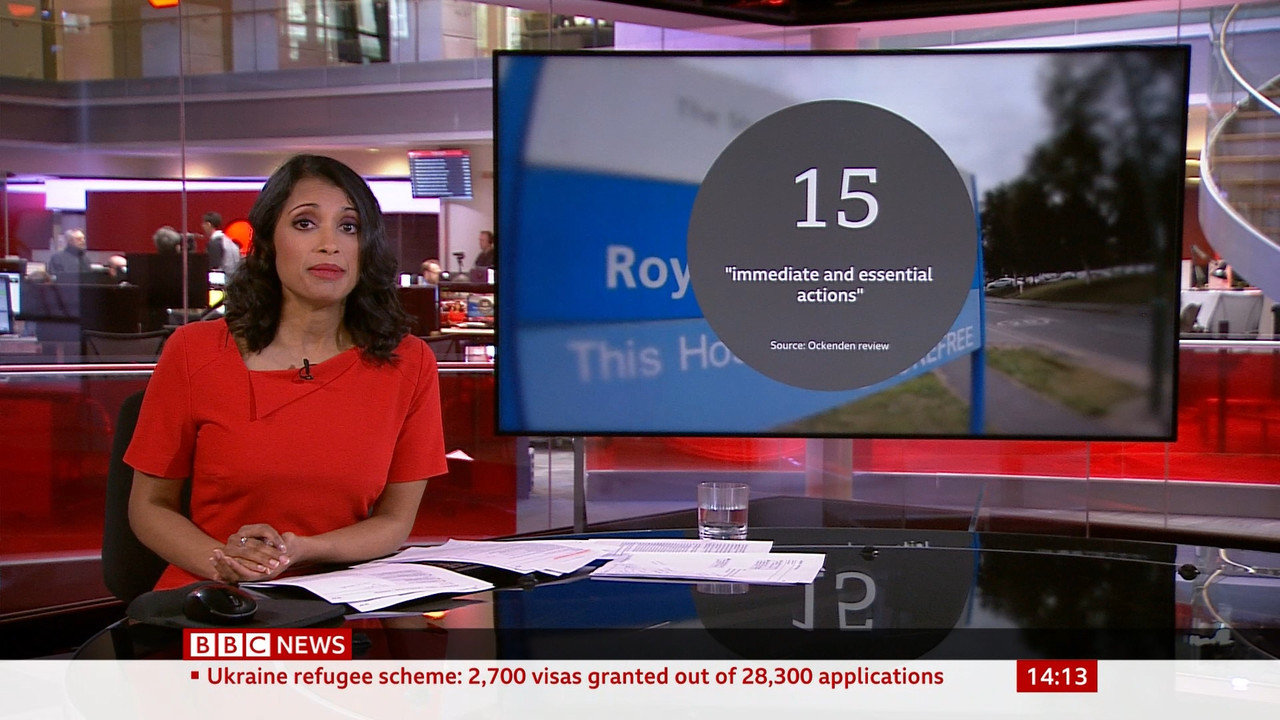This screenshot has width=1280, height=720.
Task: Click the hanging monitor in the newsroom background
Action: [440, 174]
